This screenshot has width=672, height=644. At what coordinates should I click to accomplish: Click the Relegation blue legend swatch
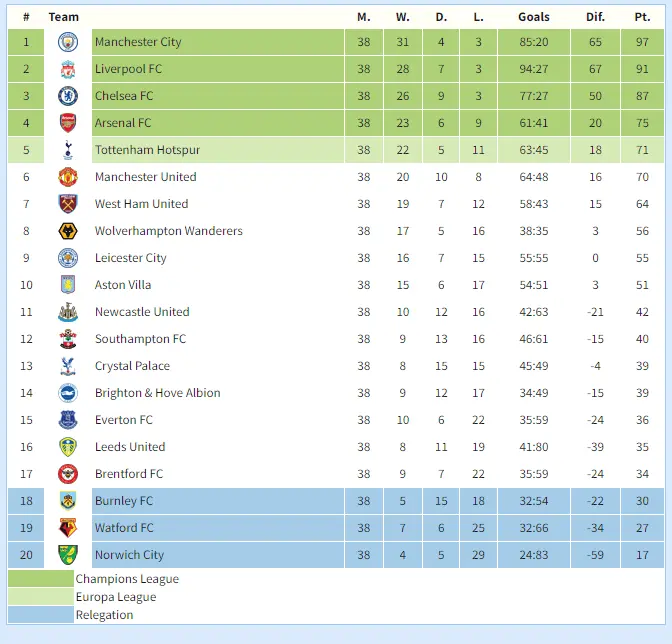tap(41, 615)
